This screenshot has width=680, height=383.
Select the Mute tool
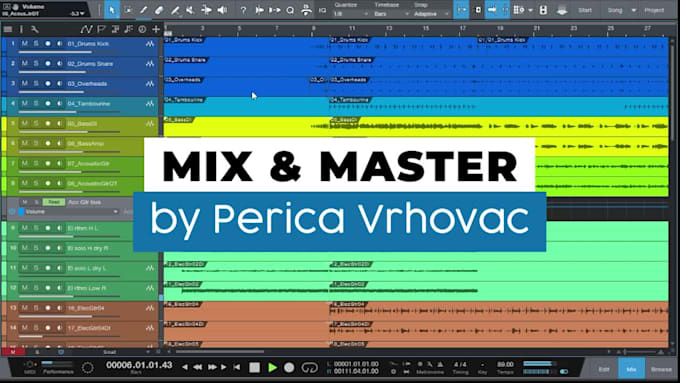click(190, 10)
